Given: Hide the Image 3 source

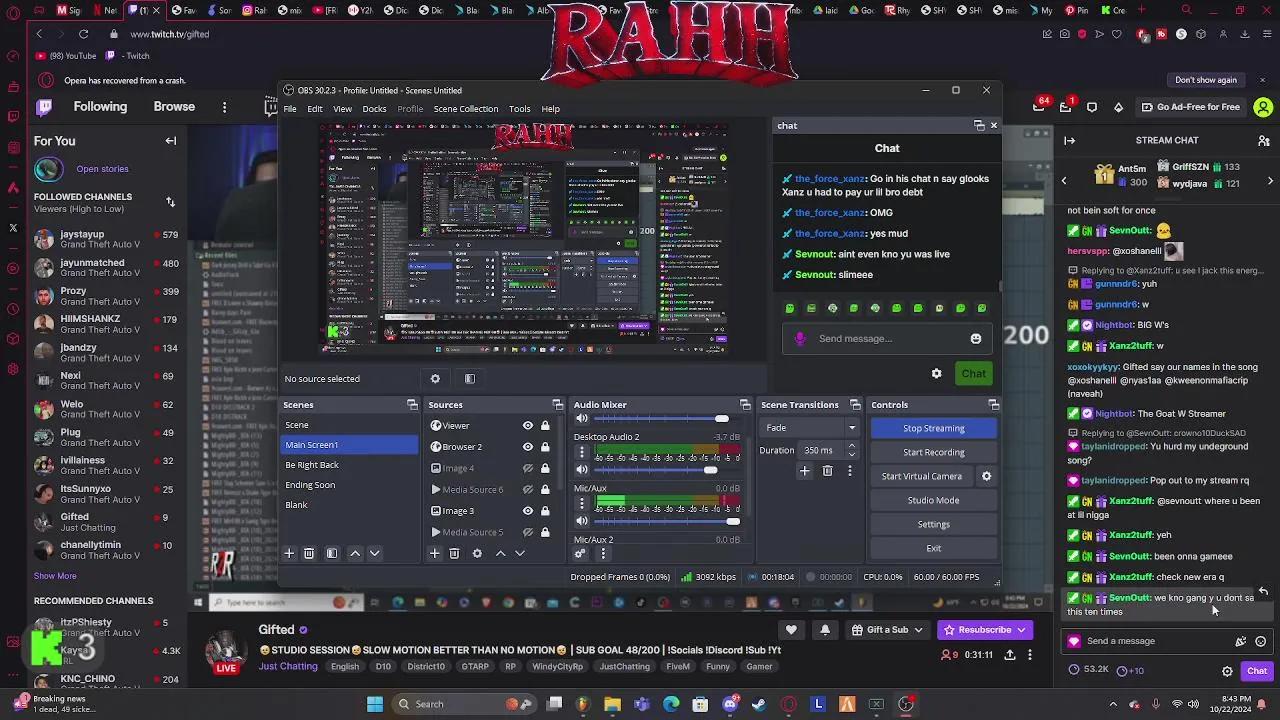Looking at the screenshot, I should (528, 511).
